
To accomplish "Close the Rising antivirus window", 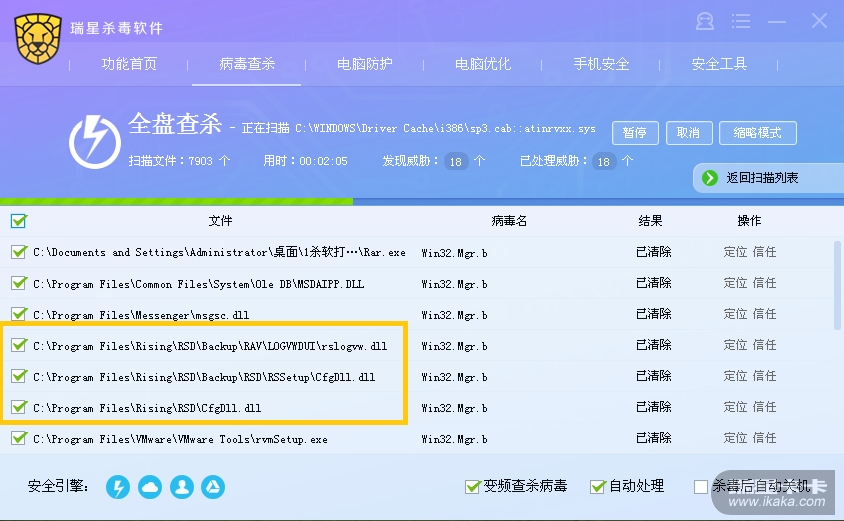I will pos(819,21).
